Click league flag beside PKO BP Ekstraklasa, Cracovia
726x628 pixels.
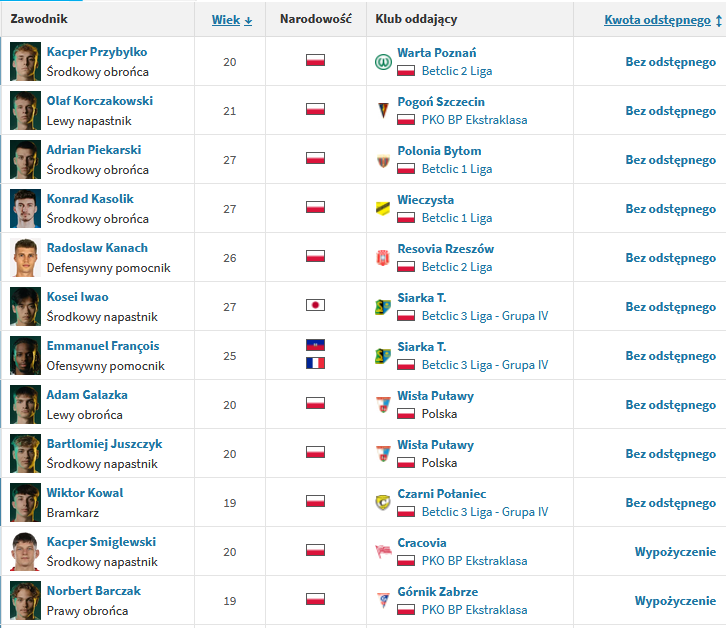(x=406, y=561)
